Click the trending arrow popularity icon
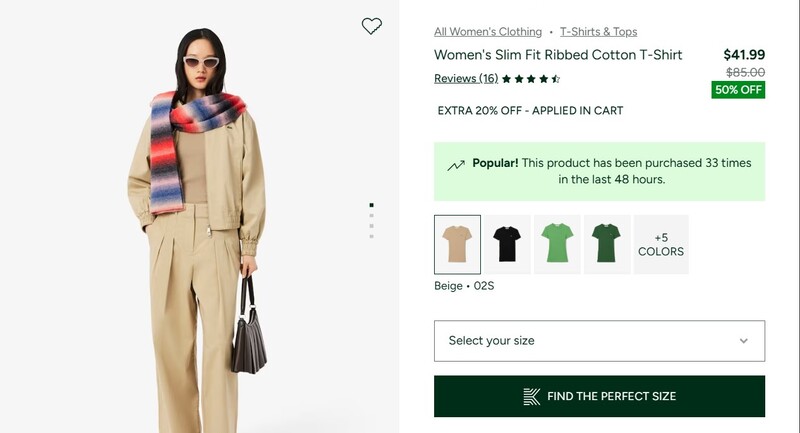This screenshot has width=800, height=433. point(456,165)
